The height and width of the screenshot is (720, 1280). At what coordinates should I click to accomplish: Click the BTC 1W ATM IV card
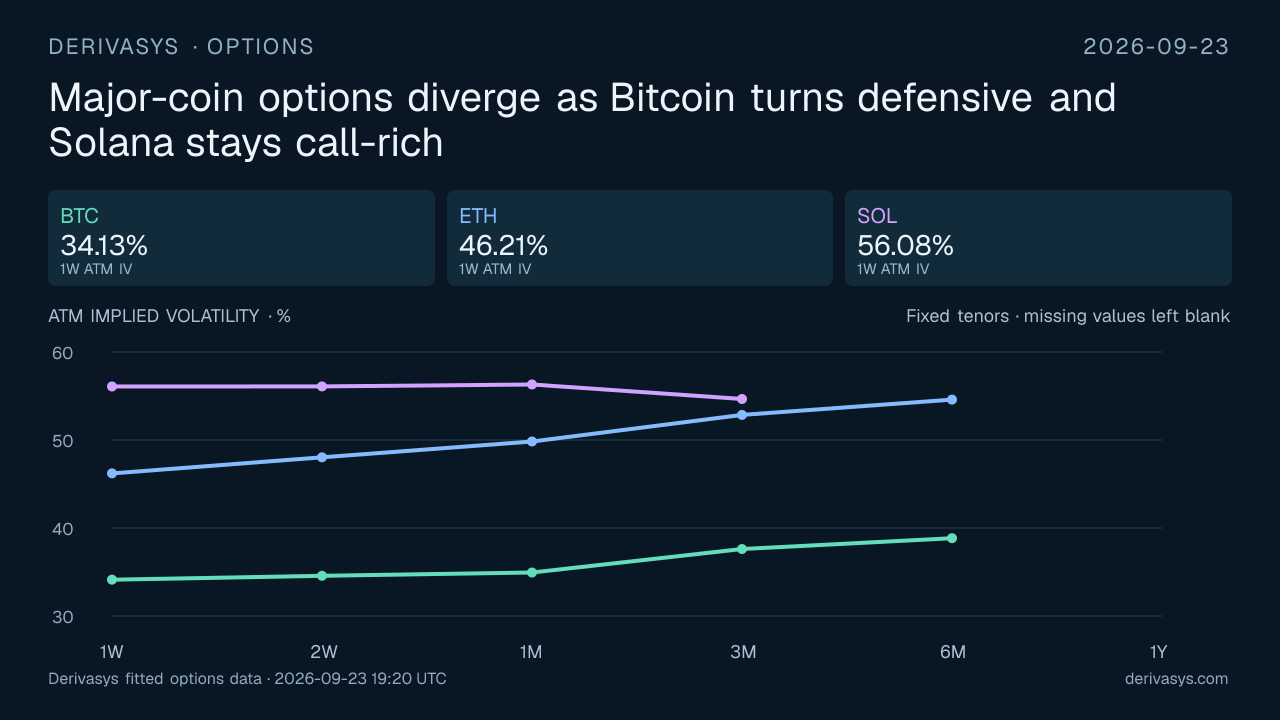click(x=241, y=238)
